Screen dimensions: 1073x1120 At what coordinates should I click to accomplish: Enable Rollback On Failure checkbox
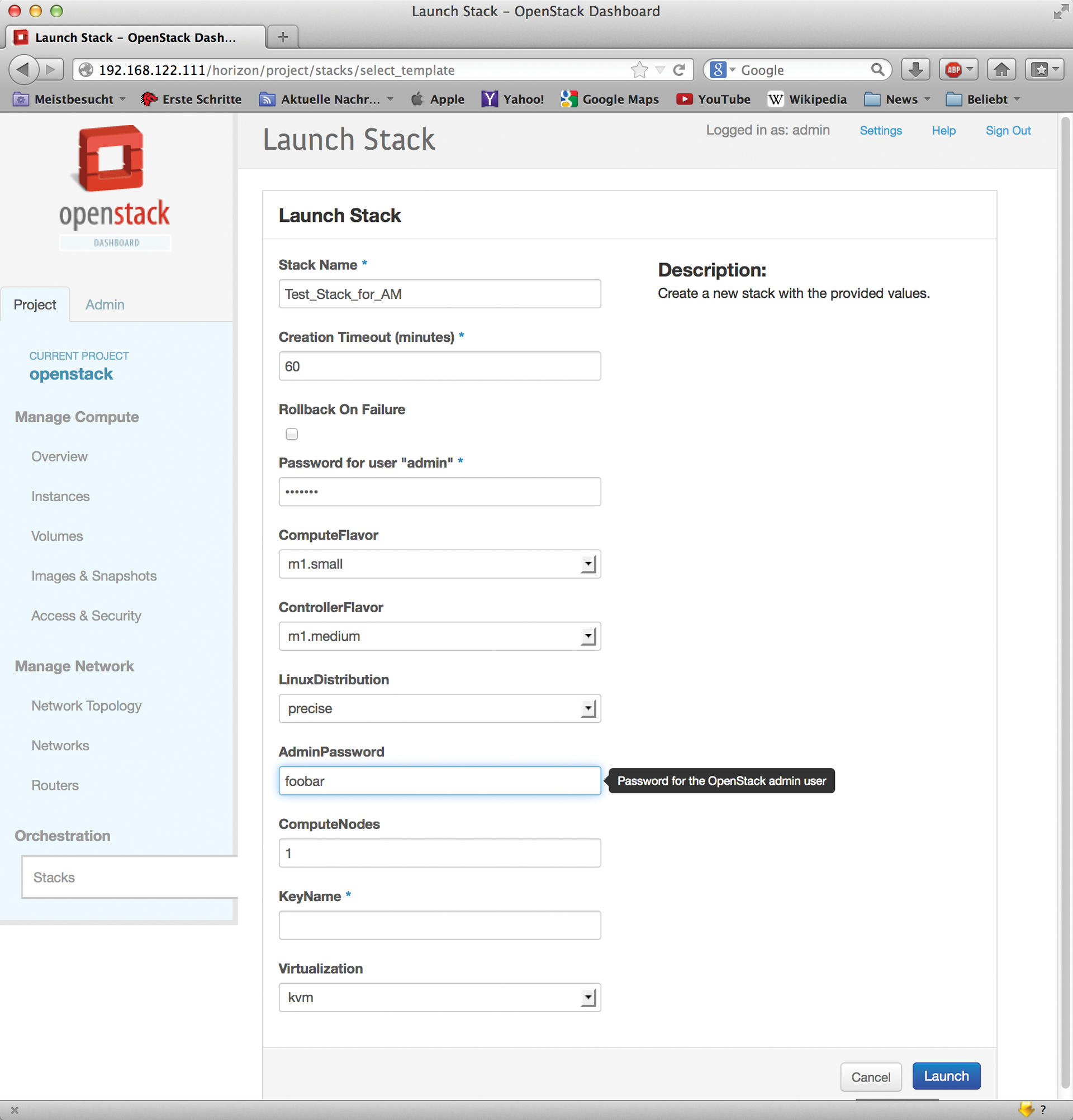(292, 434)
